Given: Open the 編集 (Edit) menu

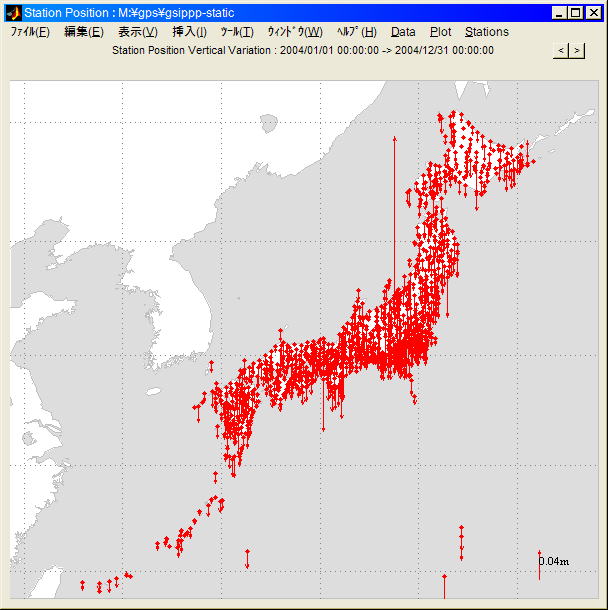Looking at the screenshot, I should coord(83,32).
